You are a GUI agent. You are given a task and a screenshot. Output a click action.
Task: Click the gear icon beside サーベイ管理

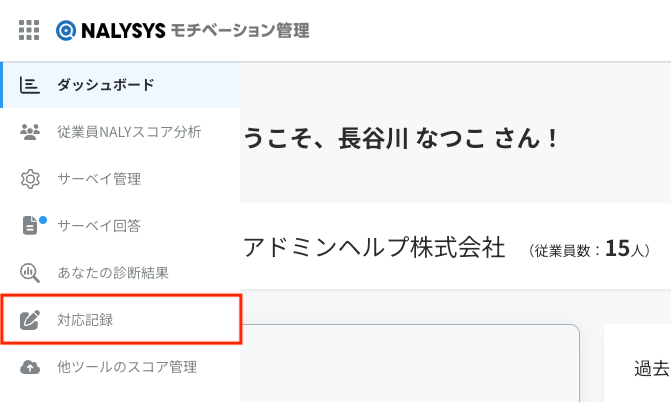tap(30, 179)
